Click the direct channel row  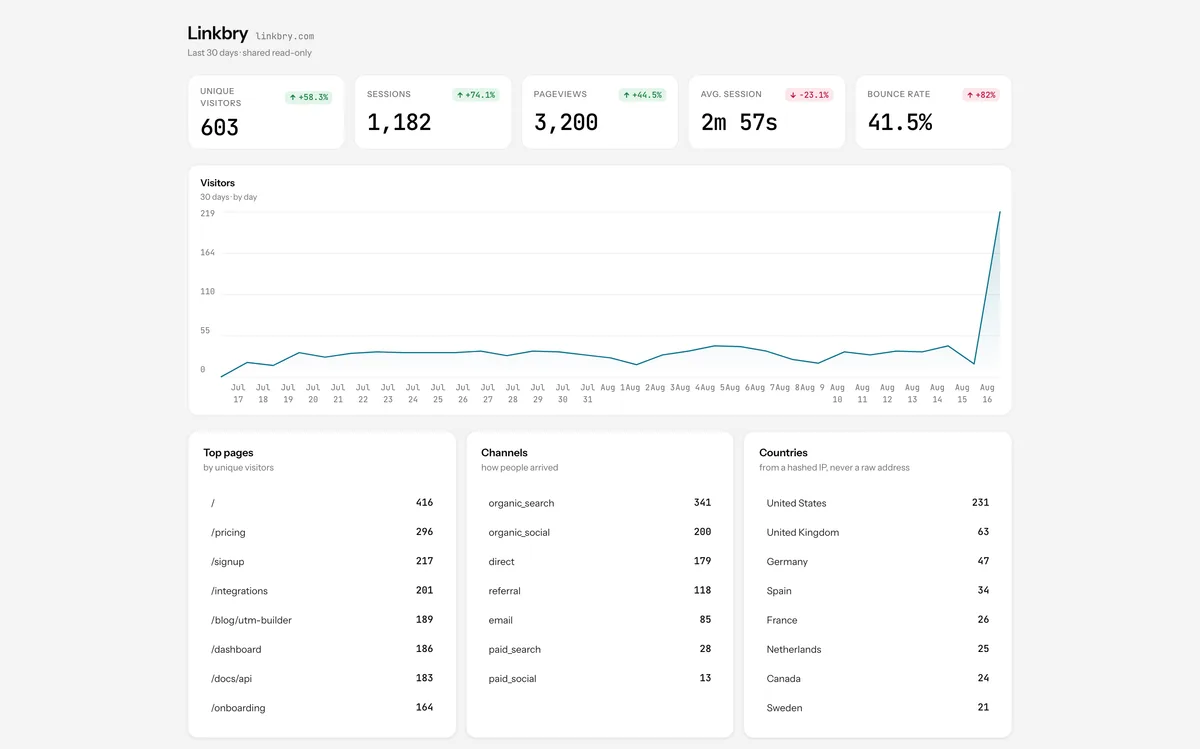pyautogui.click(x=600, y=561)
